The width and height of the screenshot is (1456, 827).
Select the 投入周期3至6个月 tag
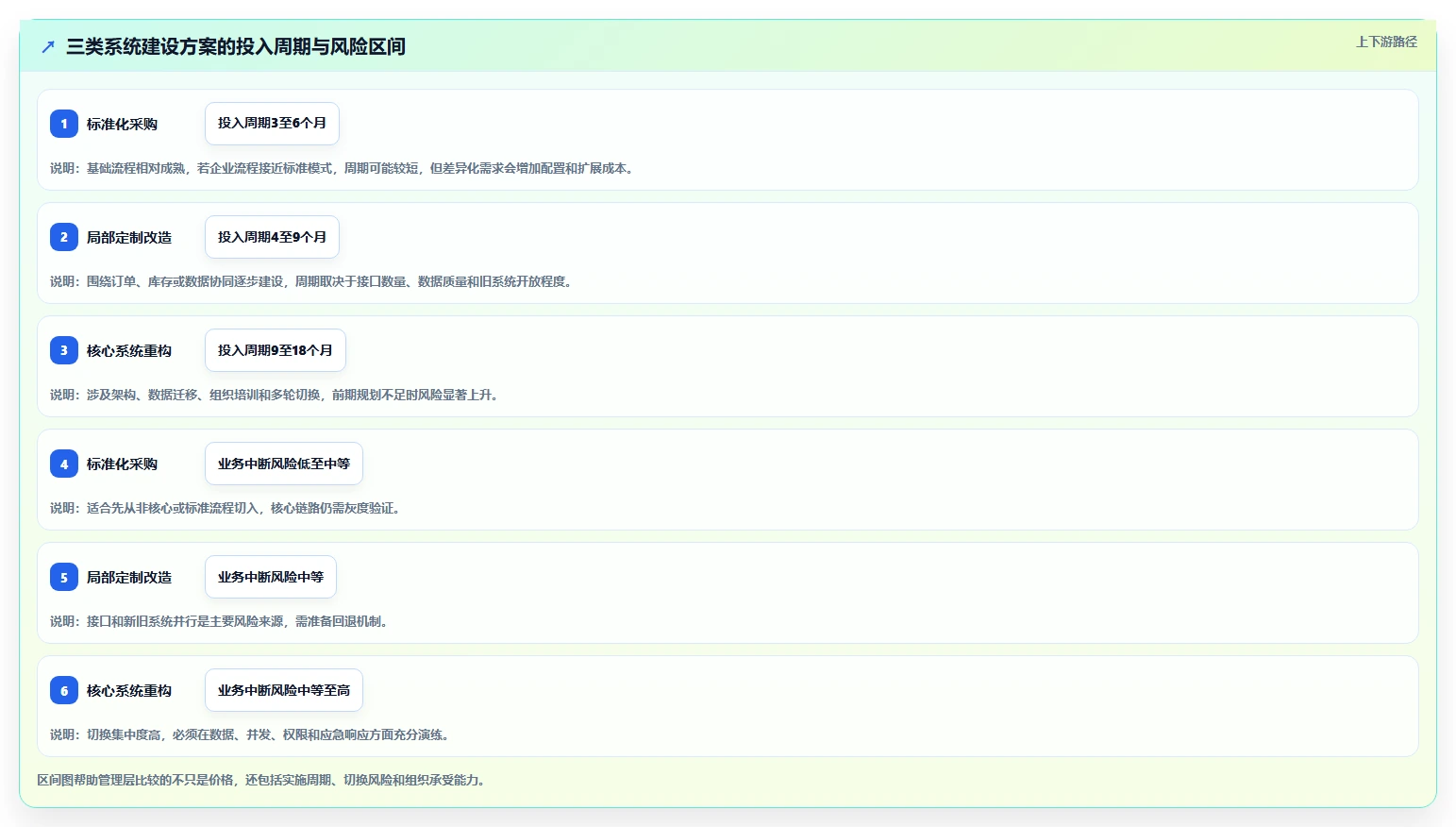(x=272, y=124)
